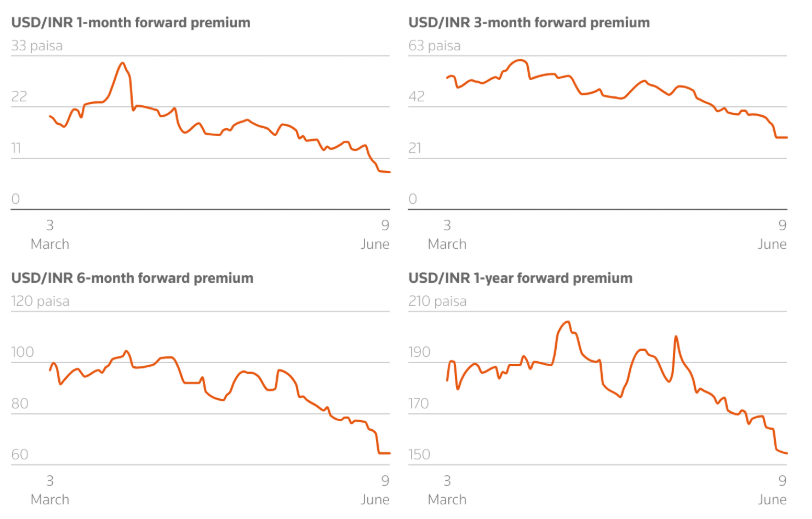The width and height of the screenshot is (812, 519).
Task: Click the 3 March date under 1-month chart
Action: [50, 235]
